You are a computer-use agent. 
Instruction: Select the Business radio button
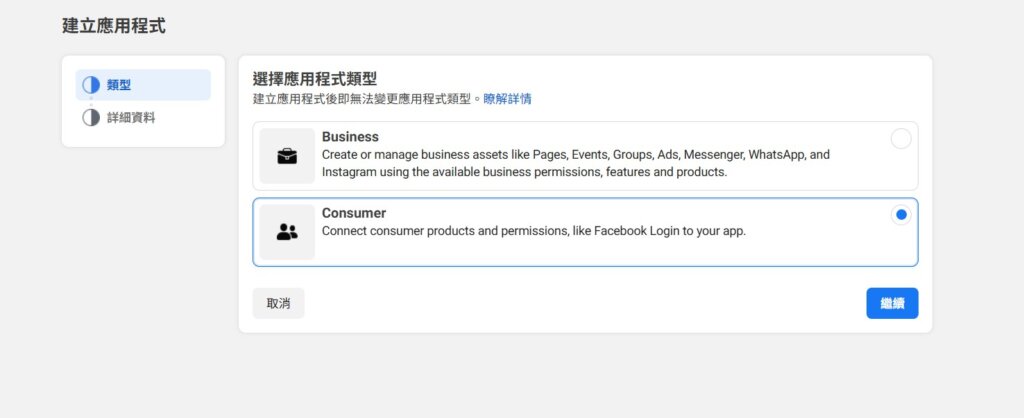tap(901, 139)
